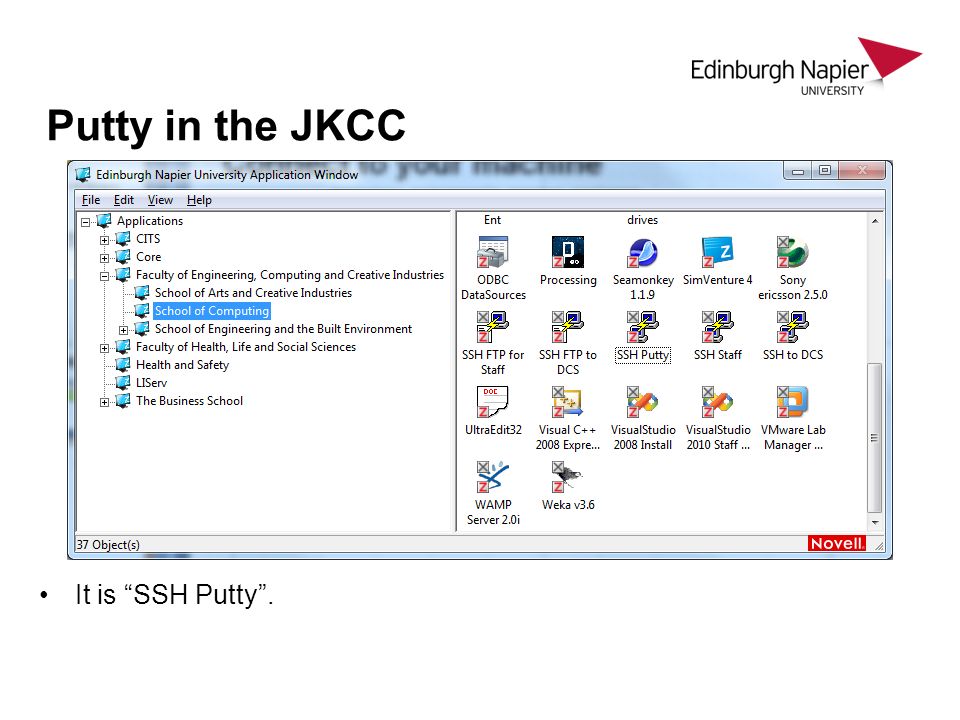
Task: Select the SSH Staff icon
Action: coord(718,327)
